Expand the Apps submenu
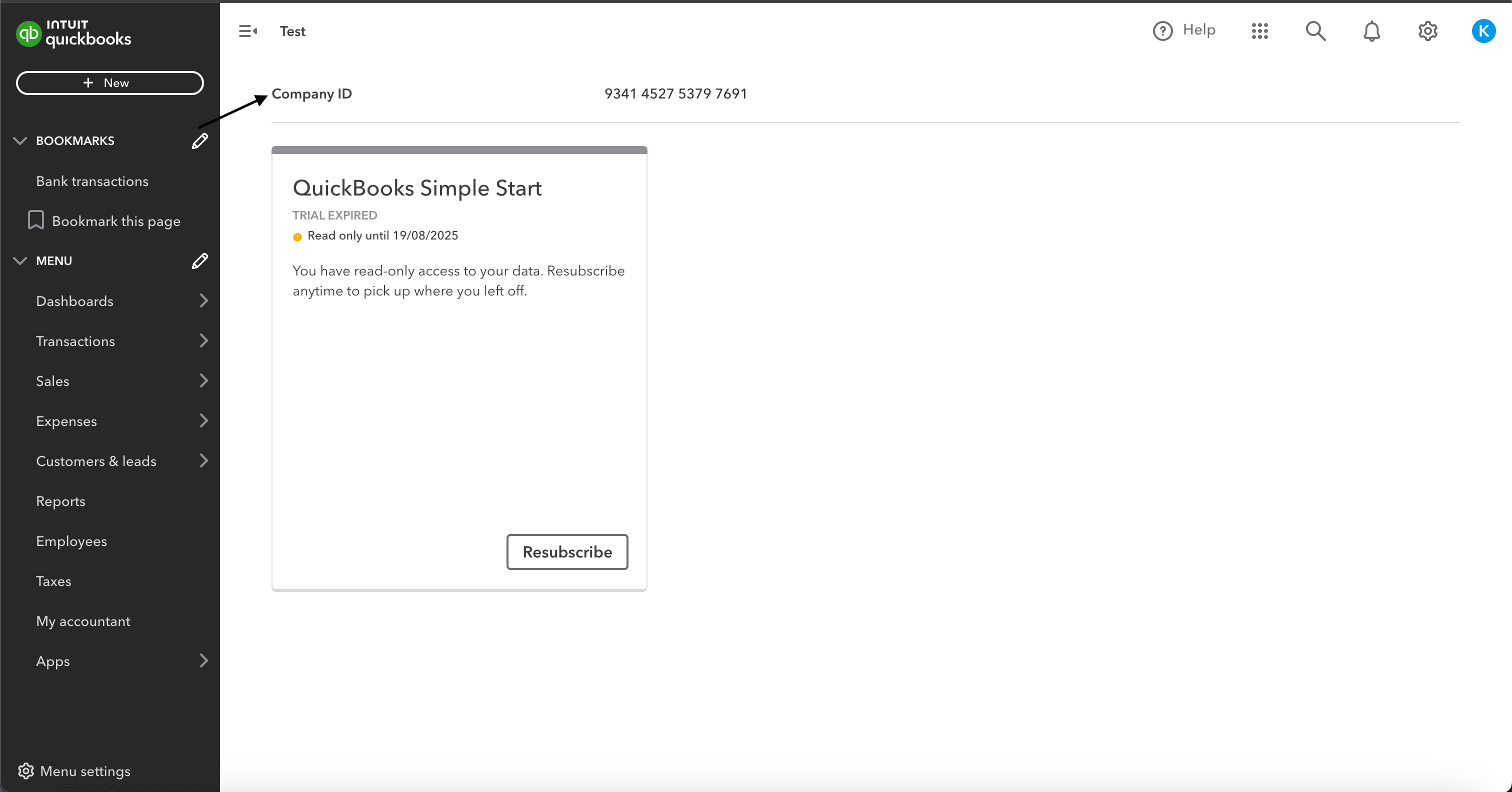The height and width of the screenshot is (792, 1512). (203, 660)
